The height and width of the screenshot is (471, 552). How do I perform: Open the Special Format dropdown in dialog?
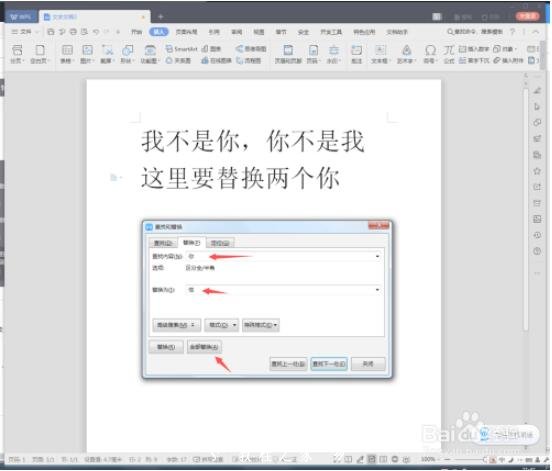(261, 325)
